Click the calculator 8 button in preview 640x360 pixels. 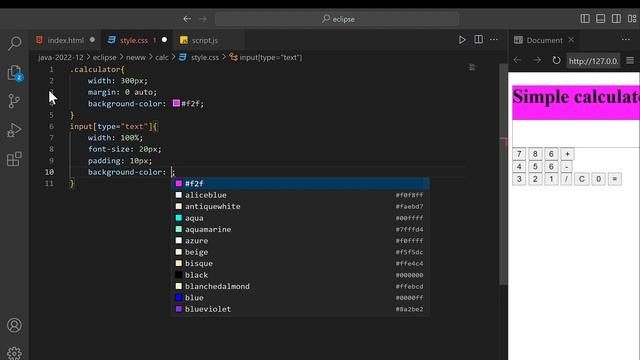tap(535, 154)
